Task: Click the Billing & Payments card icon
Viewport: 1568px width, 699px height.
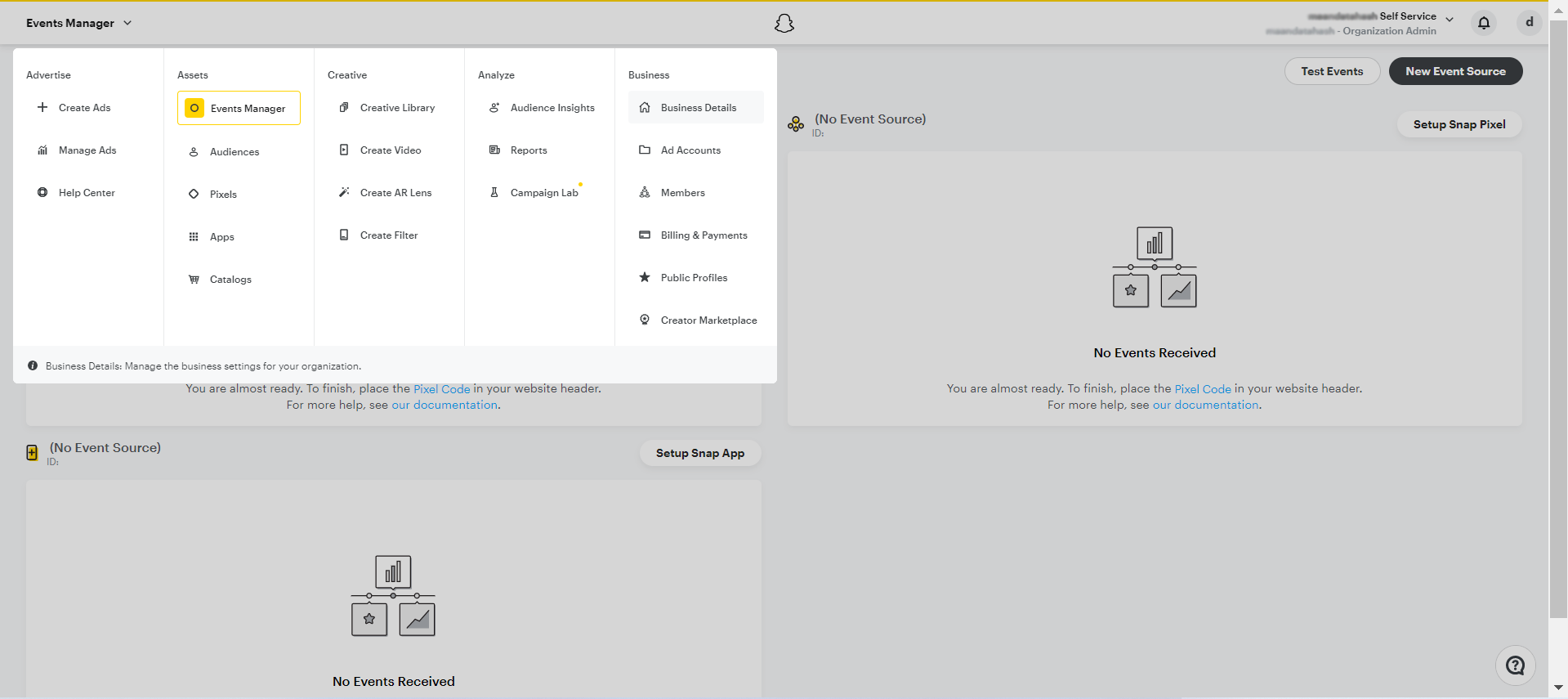Action: click(645, 235)
